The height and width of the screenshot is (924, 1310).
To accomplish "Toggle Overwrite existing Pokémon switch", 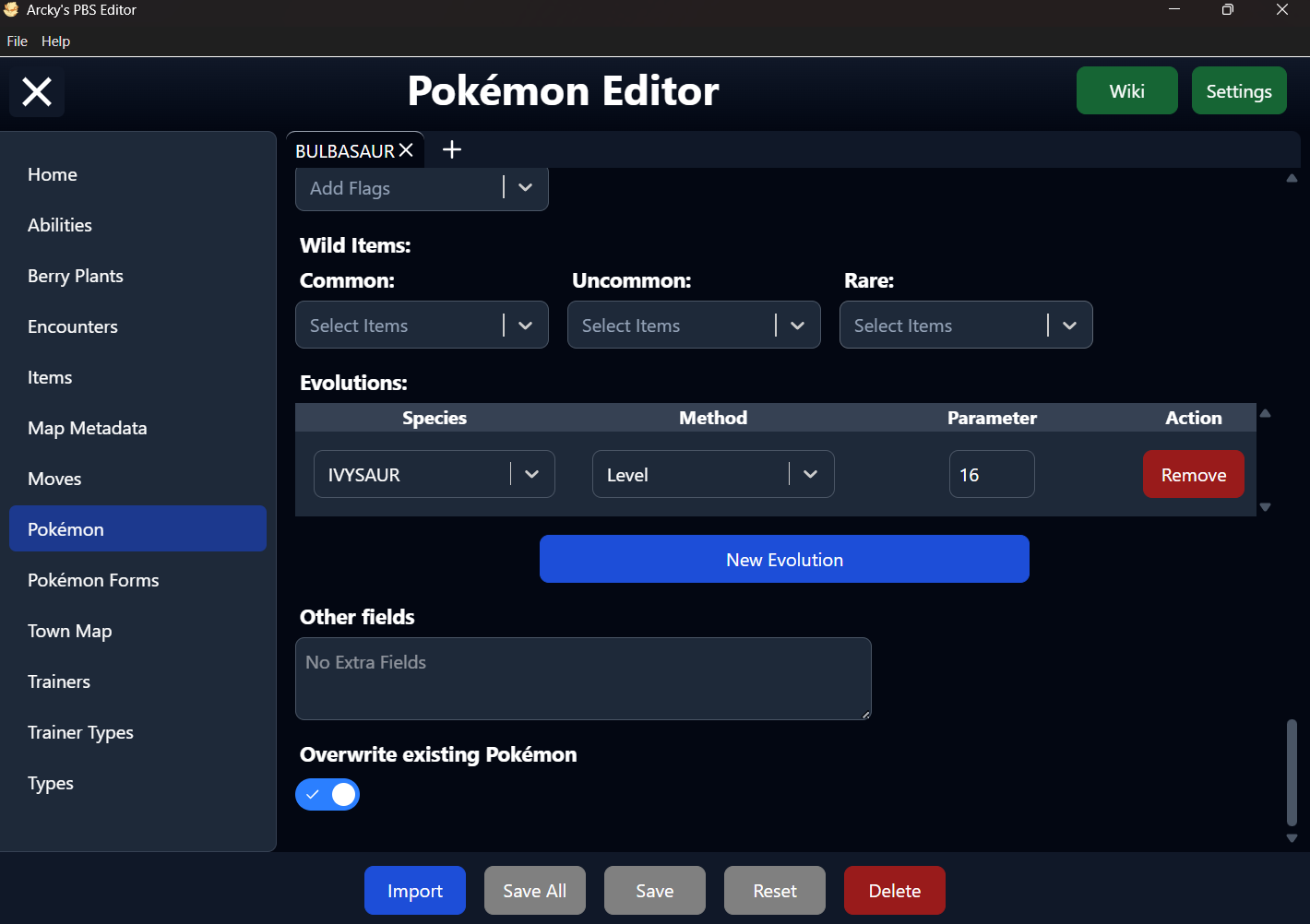I will click(x=327, y=794).
